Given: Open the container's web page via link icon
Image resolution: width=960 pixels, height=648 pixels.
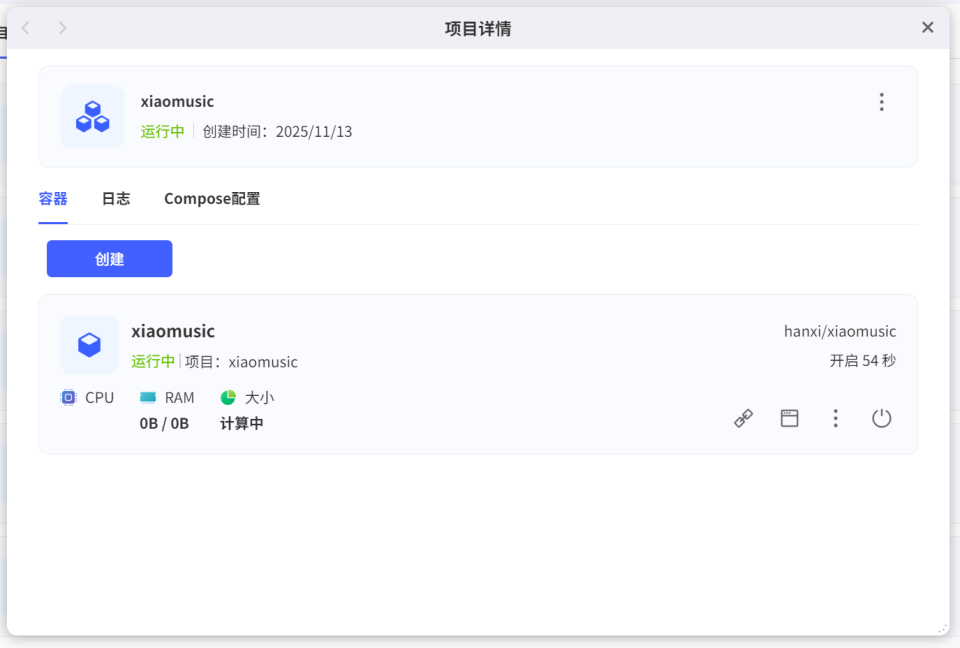Looking at the screenshot, I should (743, 418).
